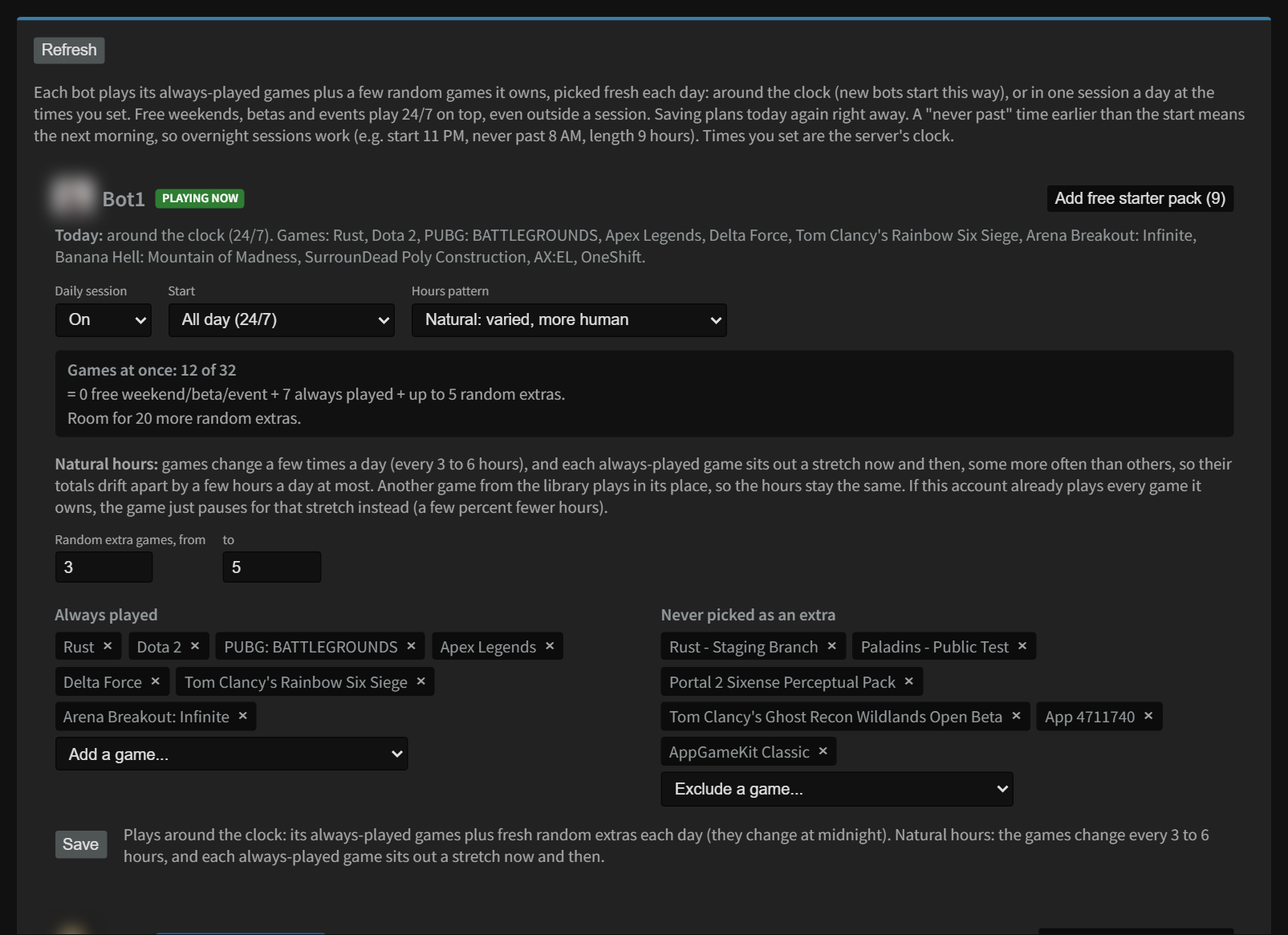Focus the random extra games to field
Image resolution: width=1288 pixels, height=935 pixels.
click(x=271, y=567)
